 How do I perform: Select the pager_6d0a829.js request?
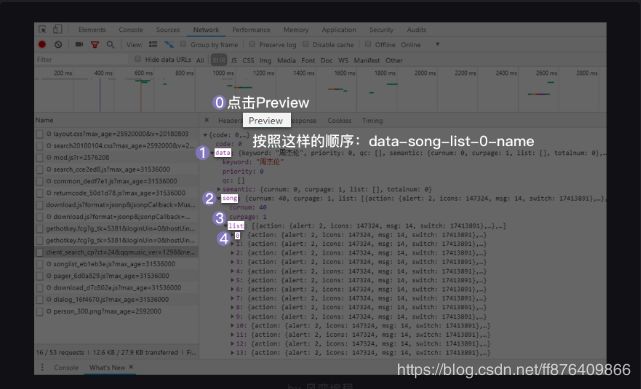(x=117, y=276)
